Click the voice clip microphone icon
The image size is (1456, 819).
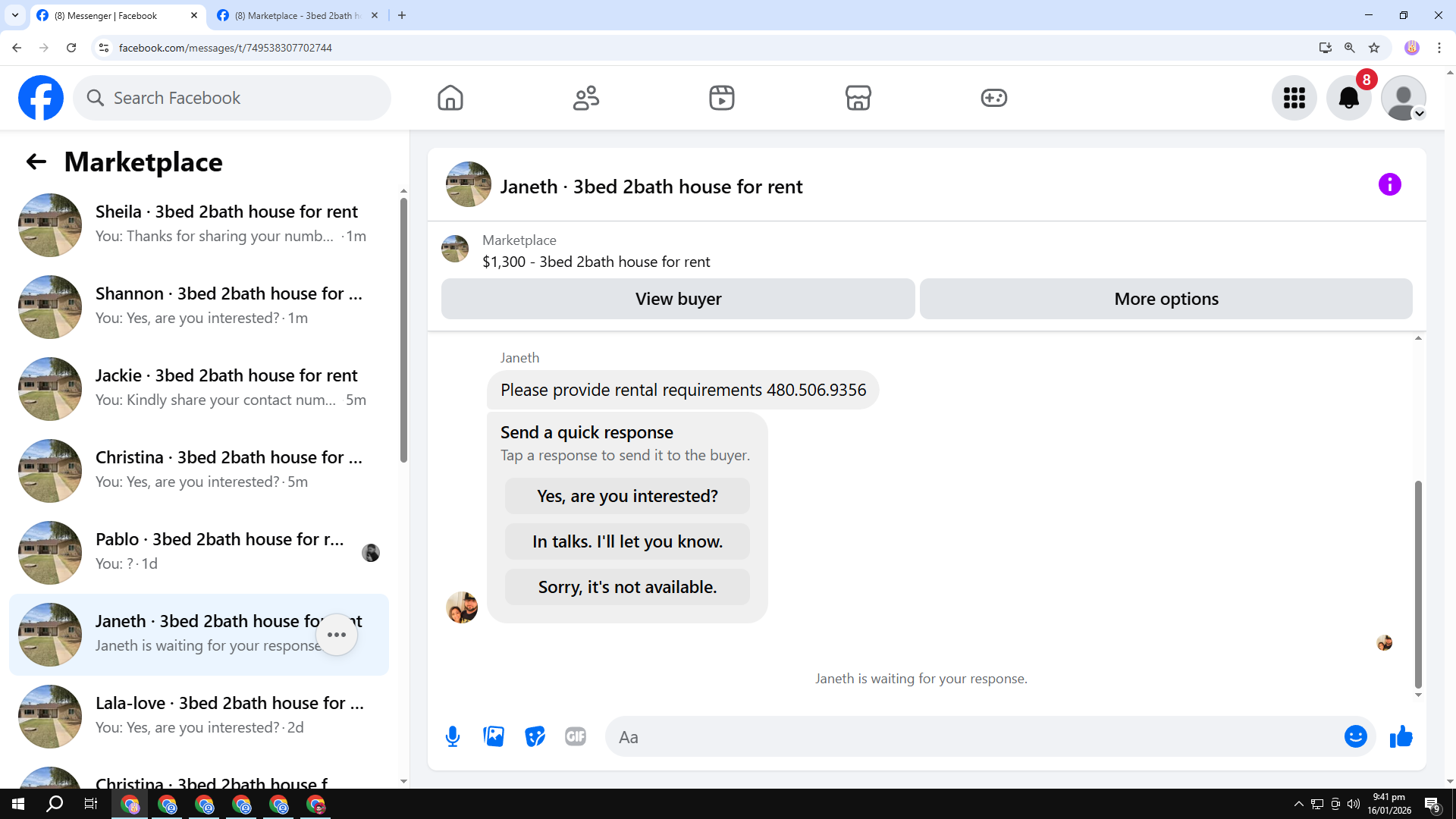[x=453, y=736]
